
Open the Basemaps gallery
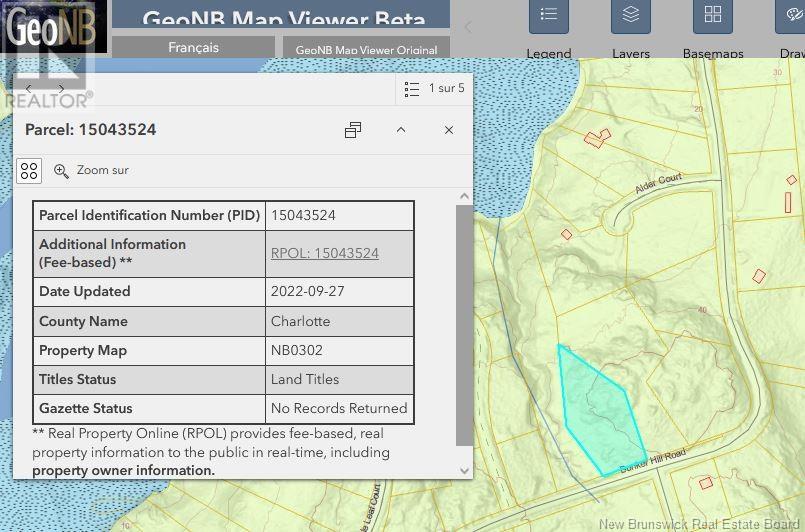[x=712, y=16]
